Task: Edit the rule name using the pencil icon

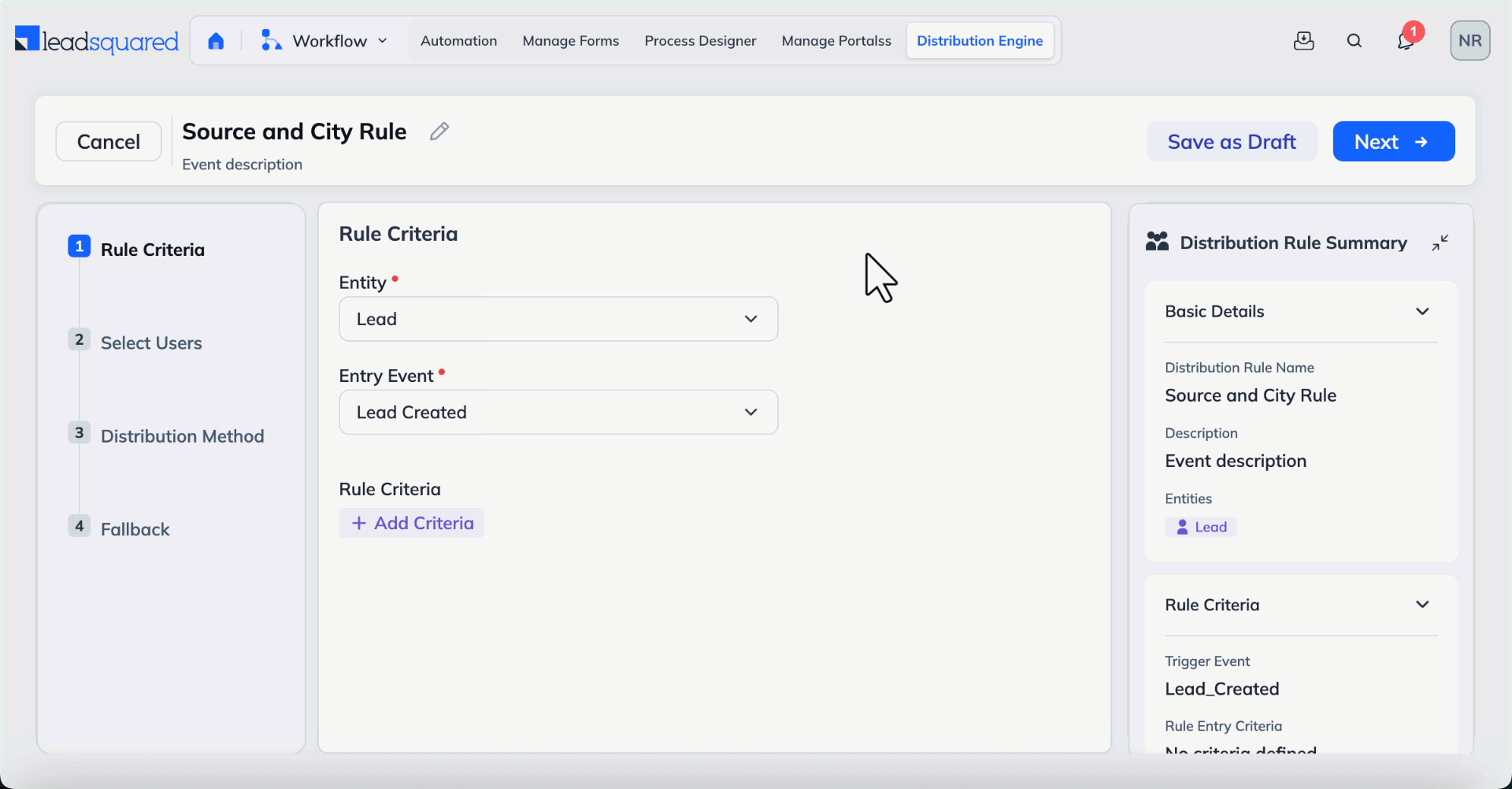Action: pyautogui.click(x=439, y=131)
